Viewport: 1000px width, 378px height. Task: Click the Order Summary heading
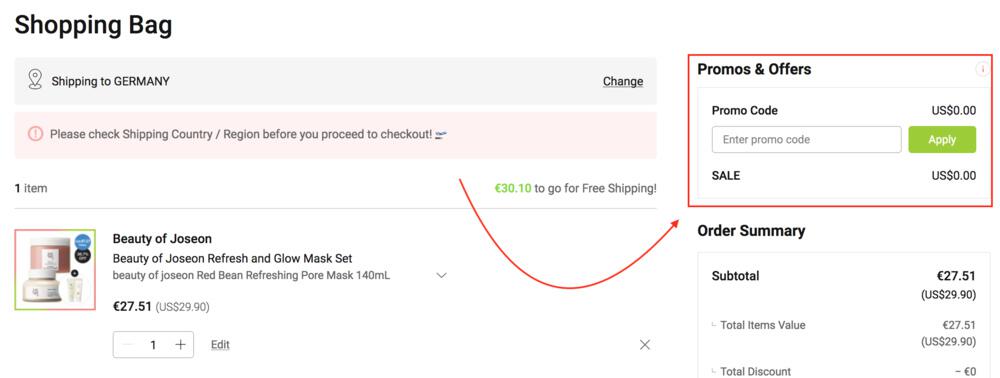pos(751,230)
